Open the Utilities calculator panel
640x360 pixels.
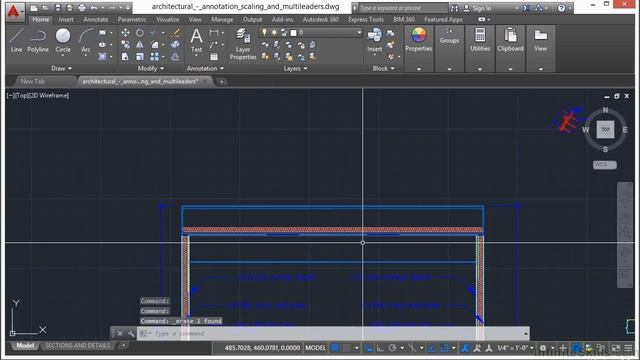(x=480, y=40)
